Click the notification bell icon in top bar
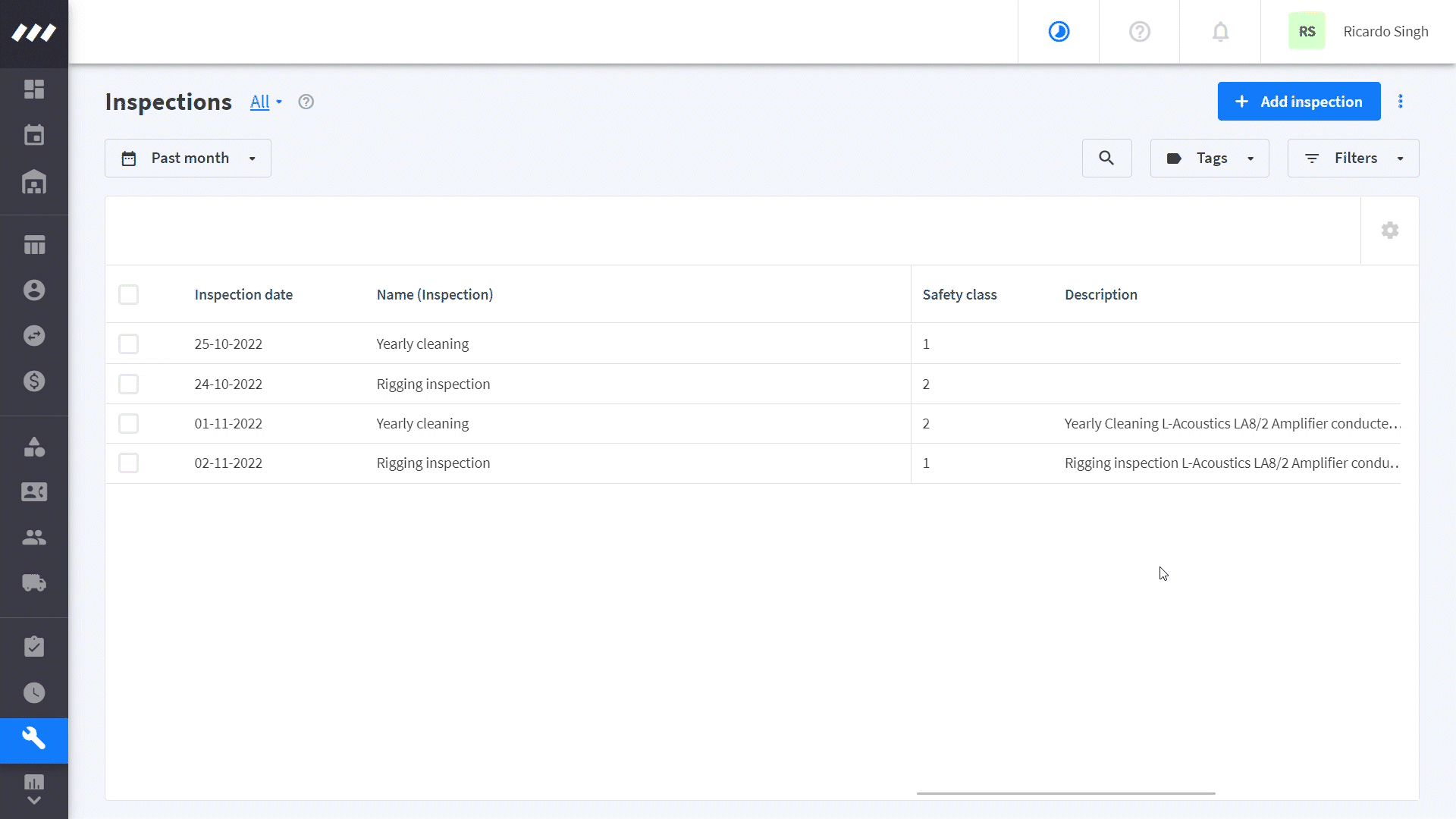The image size is (1456, 819). tap(1220, 31)
